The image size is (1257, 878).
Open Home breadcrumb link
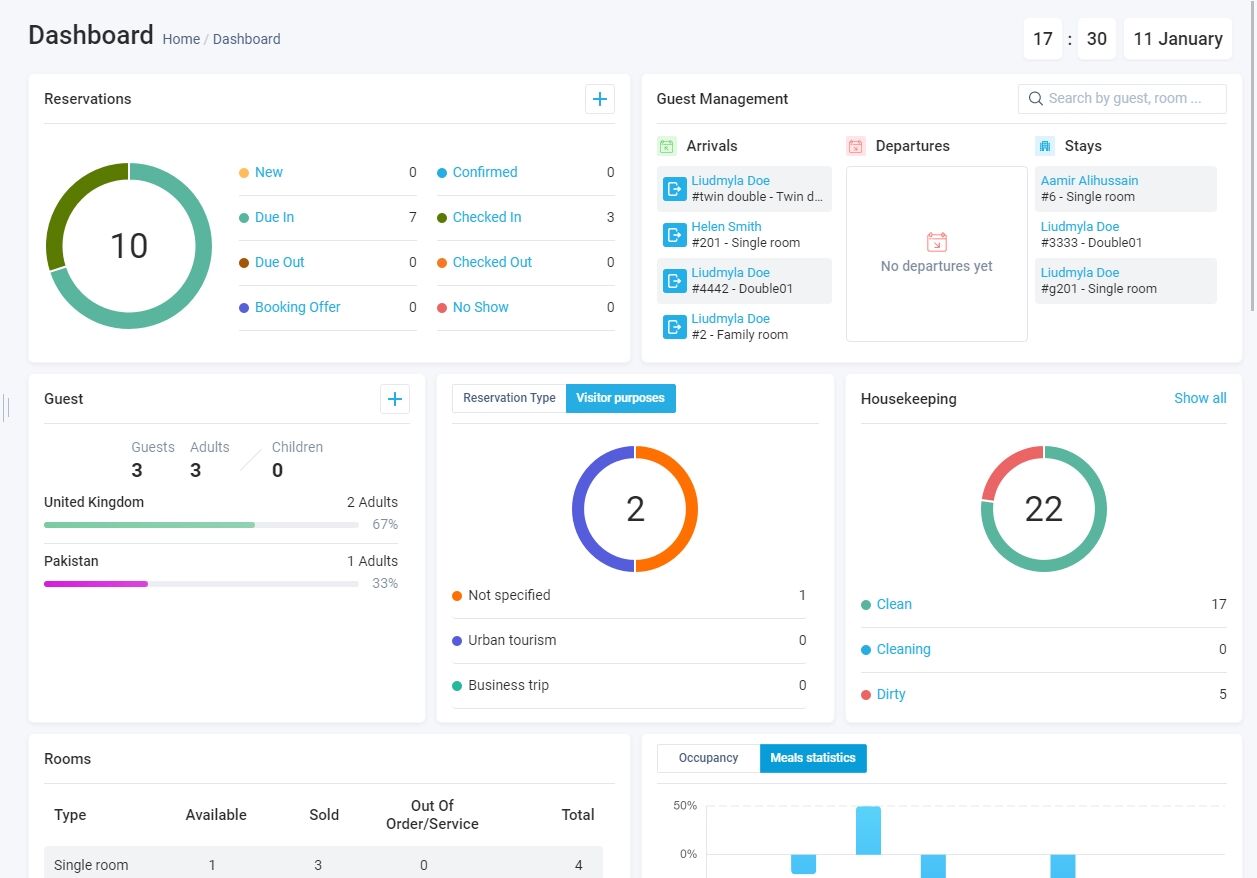coord(181,39)
